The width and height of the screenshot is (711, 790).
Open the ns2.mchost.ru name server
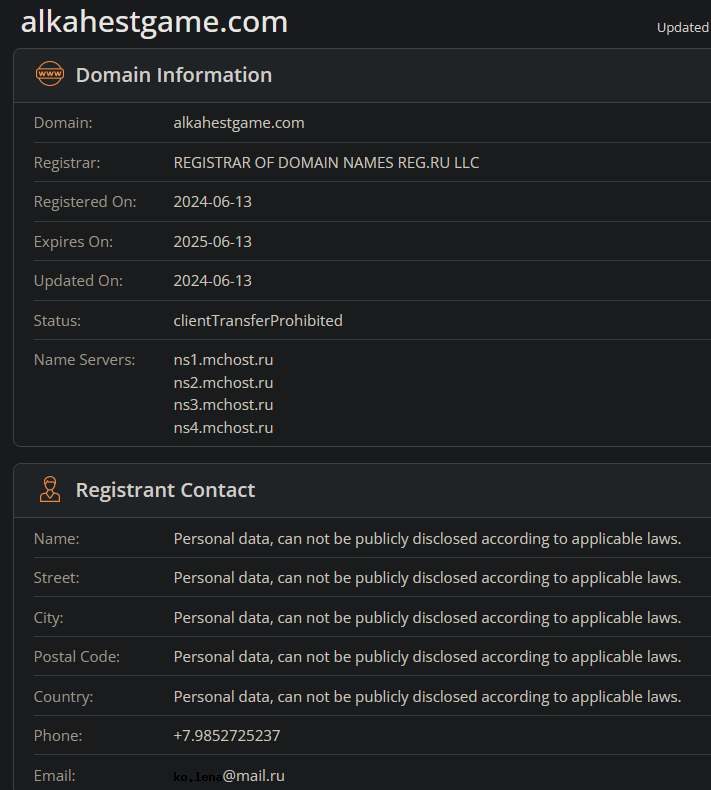pyautogui.click(x=223, y=383)
